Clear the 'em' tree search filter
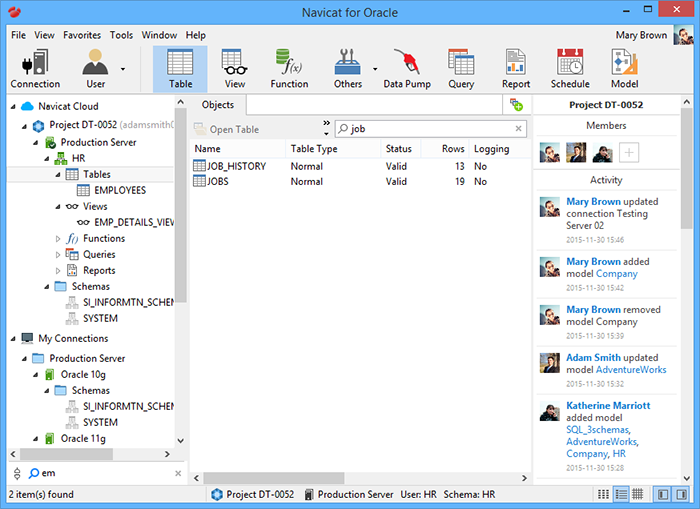This screenshot has height=509, width=700. click(178, 473)
